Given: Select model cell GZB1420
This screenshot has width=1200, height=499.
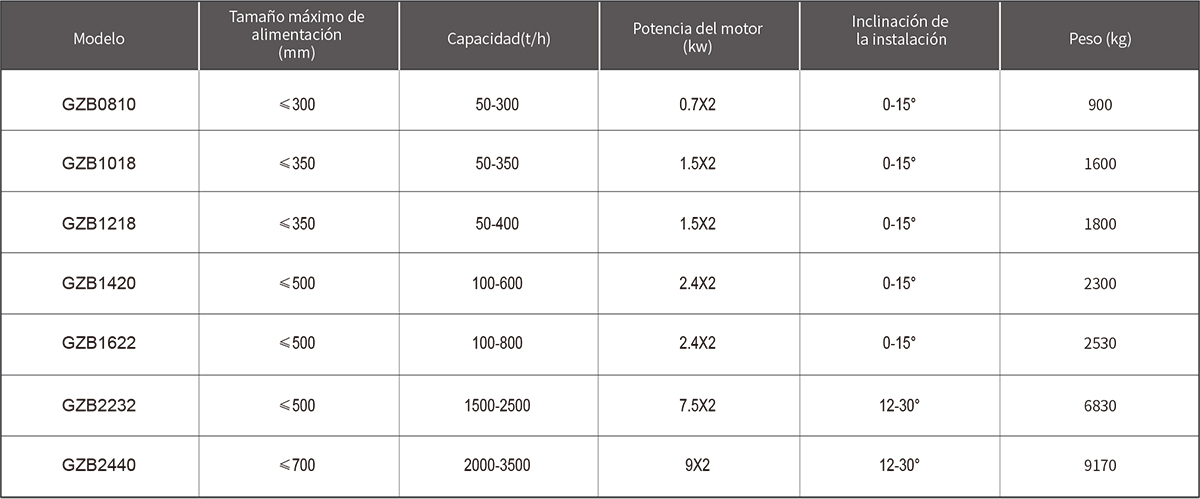Looking at the screenshot, I should coord(99,283).
